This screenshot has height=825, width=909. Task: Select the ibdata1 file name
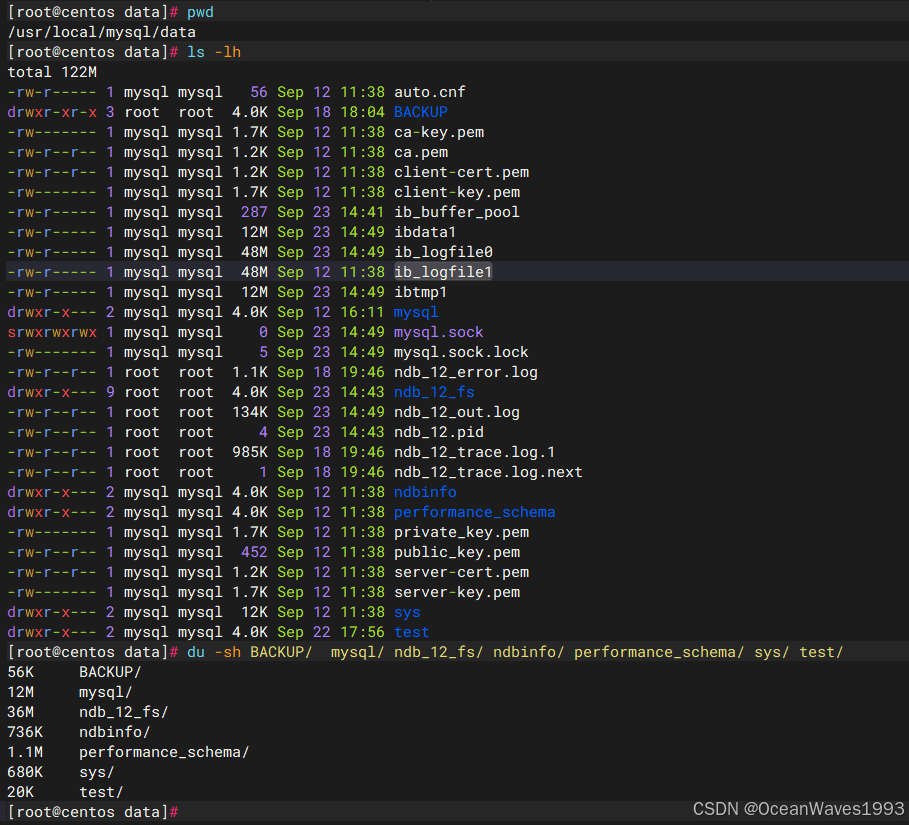point(425,232)
